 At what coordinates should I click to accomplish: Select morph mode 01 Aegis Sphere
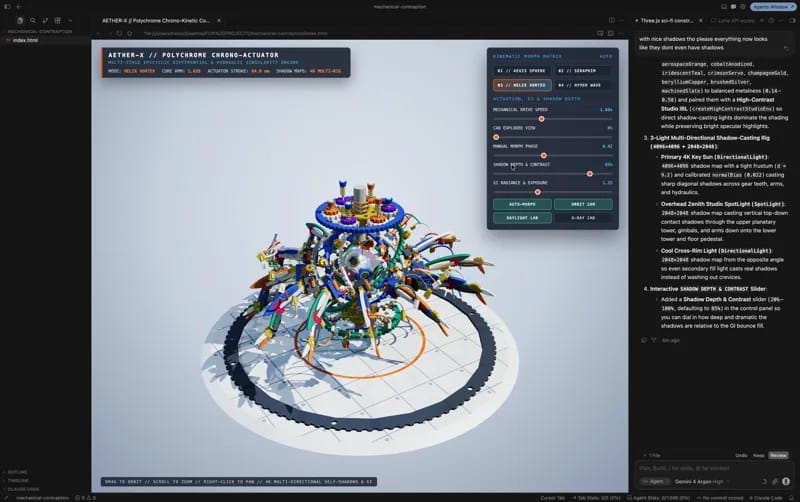[x=521, y=71]
